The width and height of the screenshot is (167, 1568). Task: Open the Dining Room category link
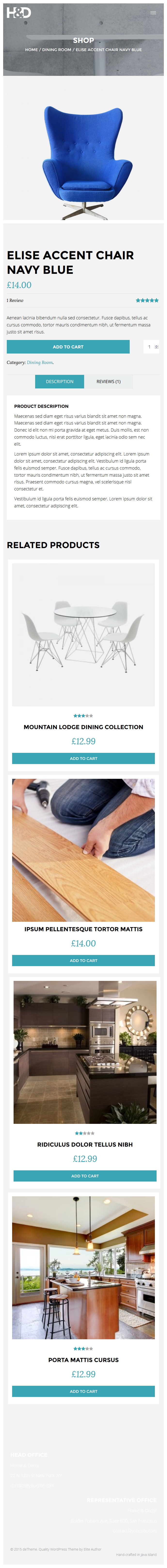[x=40, y=362]
